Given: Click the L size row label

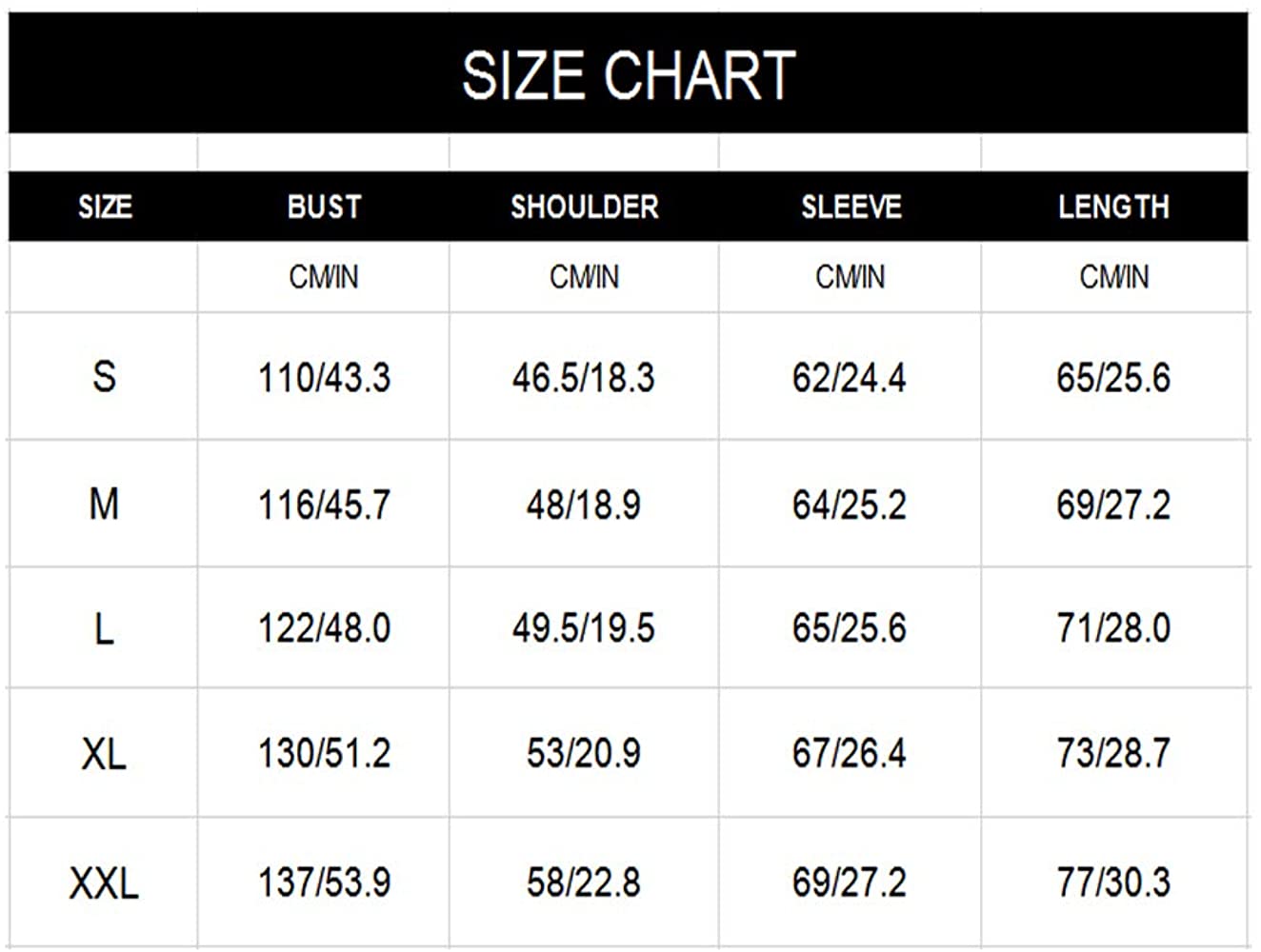Looking at the screenshot, I should (104, 628).
